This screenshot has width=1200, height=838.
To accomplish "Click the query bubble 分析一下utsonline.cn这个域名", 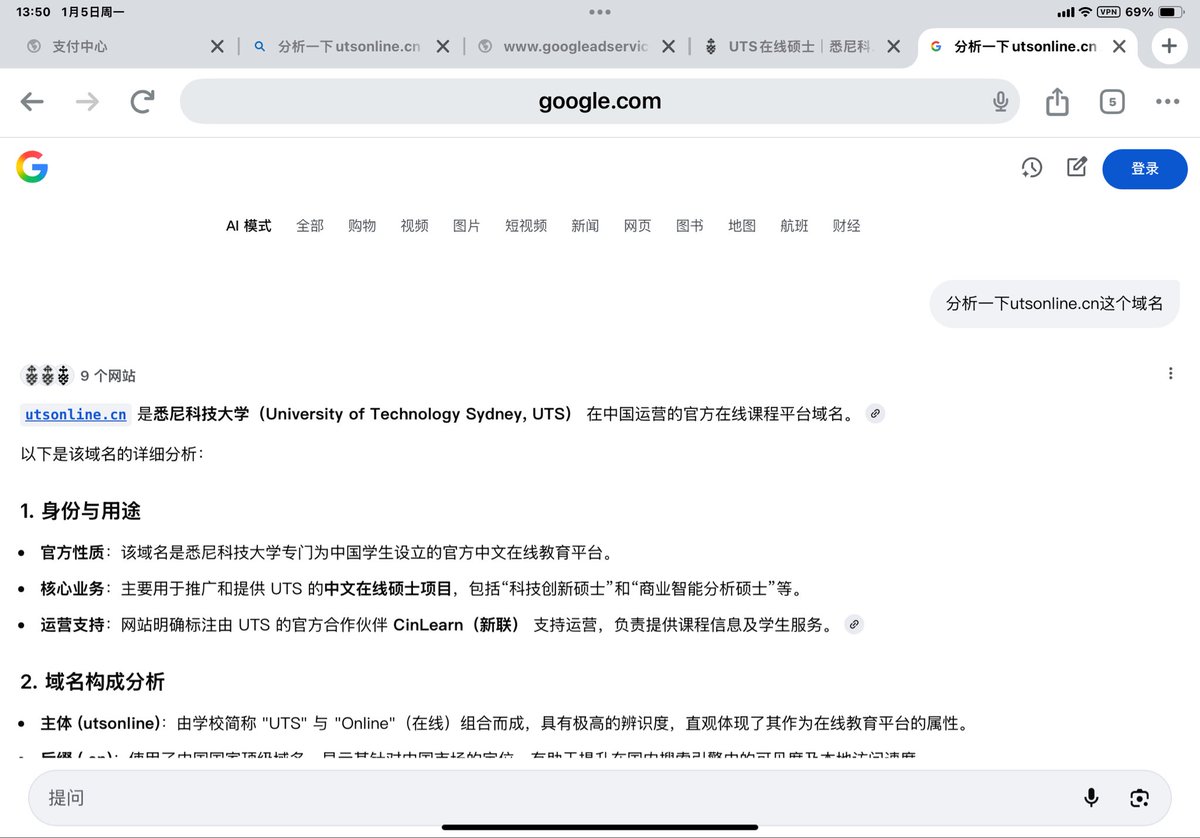I will click(x=1054, y=304).
